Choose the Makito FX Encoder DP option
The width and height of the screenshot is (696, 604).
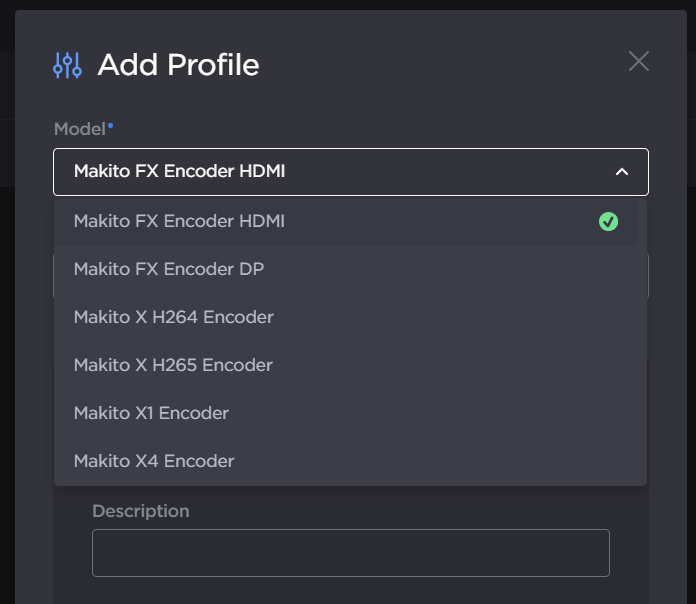(x=169, y=269)
